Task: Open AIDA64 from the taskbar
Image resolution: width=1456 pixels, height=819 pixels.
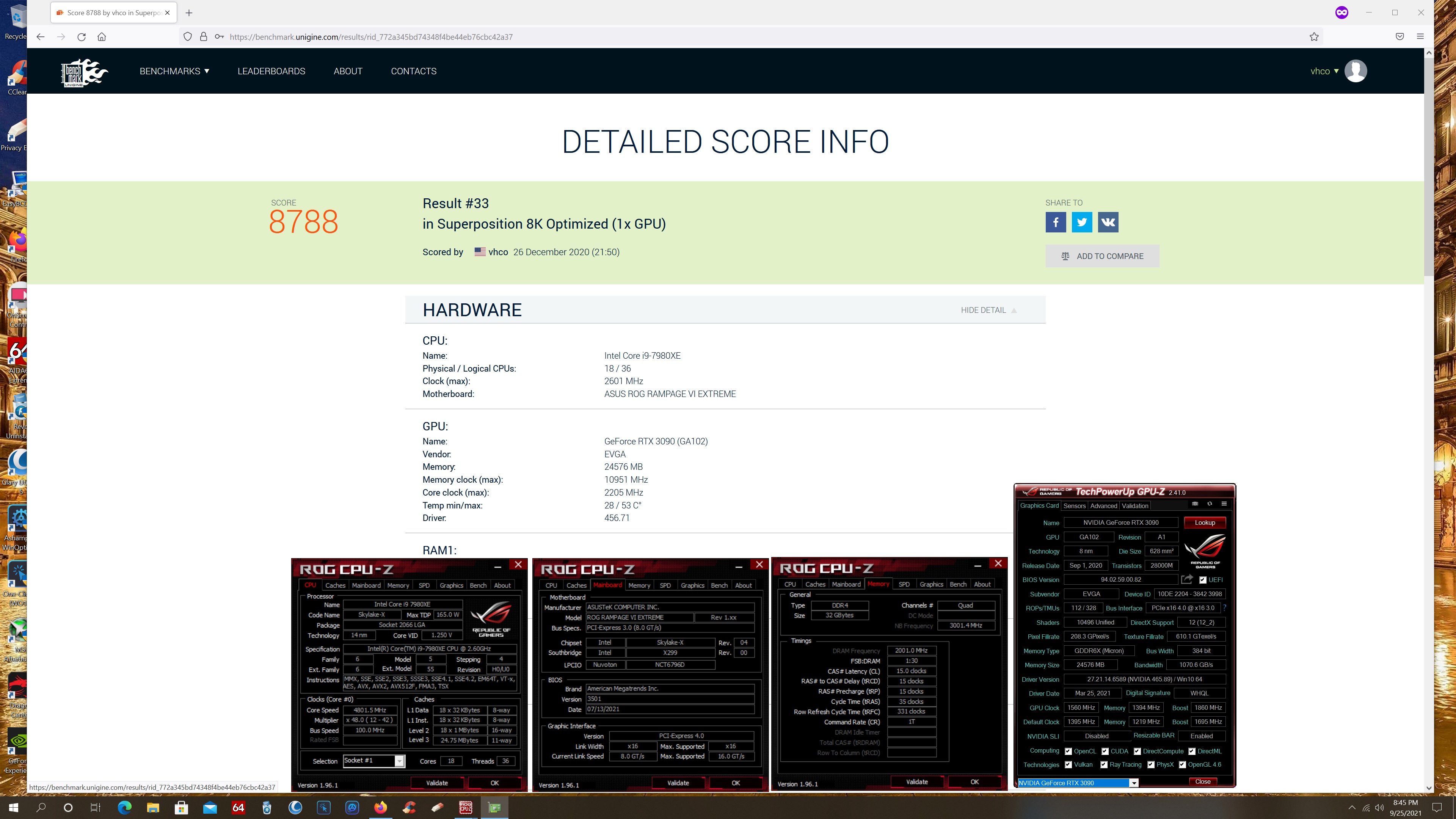Action: pos(238,807)
